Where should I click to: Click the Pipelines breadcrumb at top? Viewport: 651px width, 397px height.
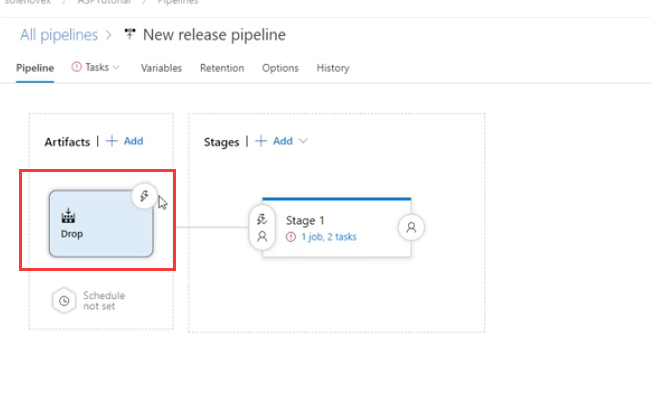coord(178,2)
